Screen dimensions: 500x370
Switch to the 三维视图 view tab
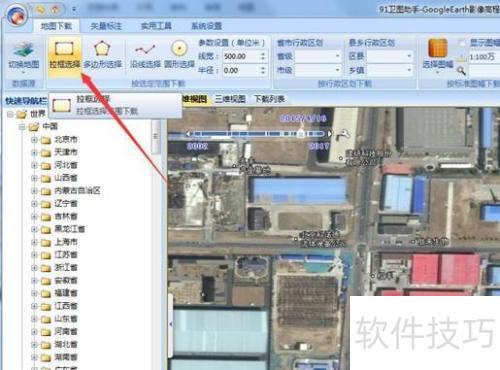coord(230,99)
